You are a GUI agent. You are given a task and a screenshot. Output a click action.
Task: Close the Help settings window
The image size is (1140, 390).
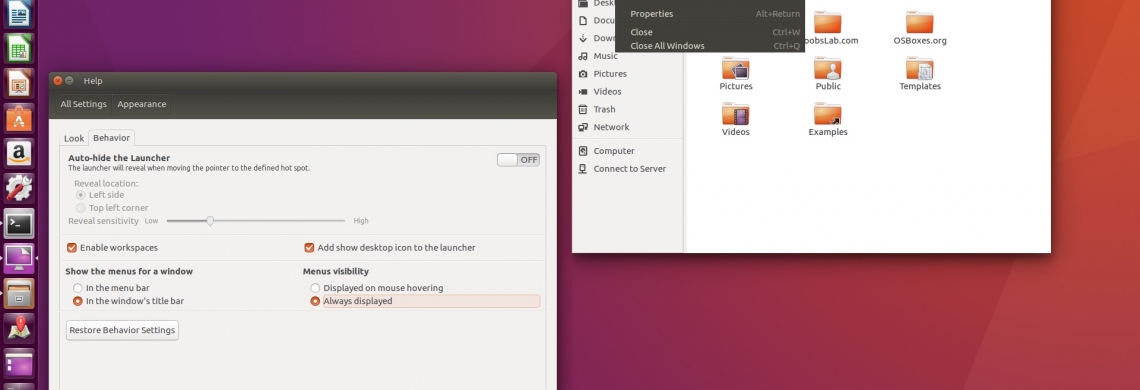point(58,81)
